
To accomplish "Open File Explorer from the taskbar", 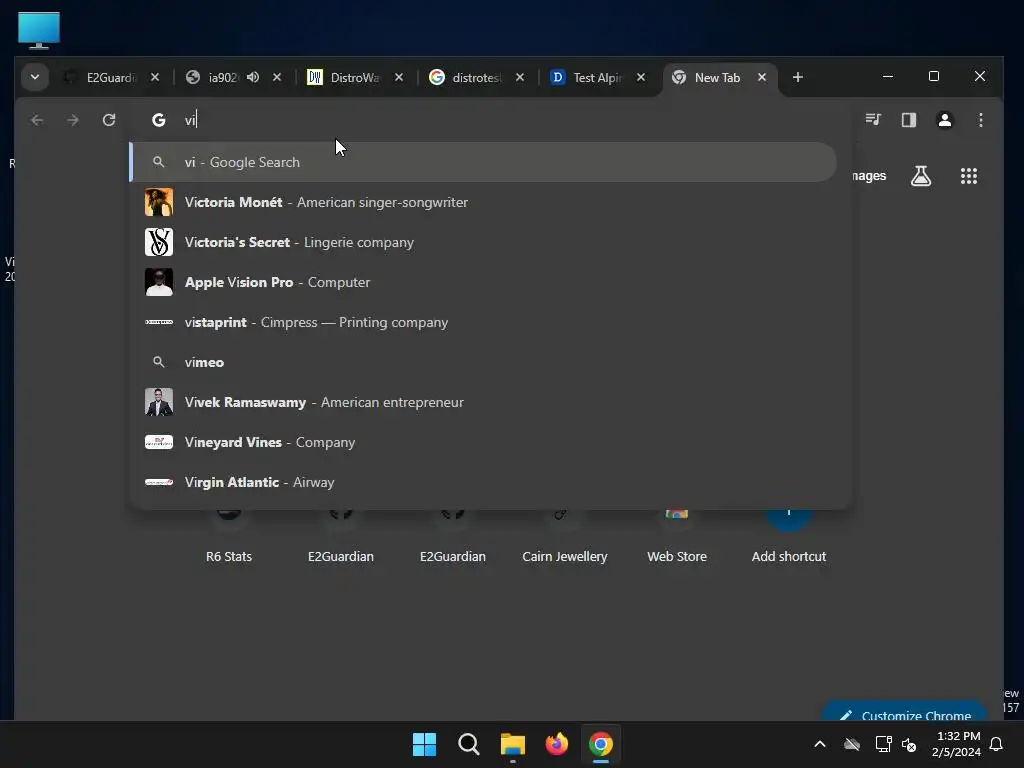I will 513,744.
